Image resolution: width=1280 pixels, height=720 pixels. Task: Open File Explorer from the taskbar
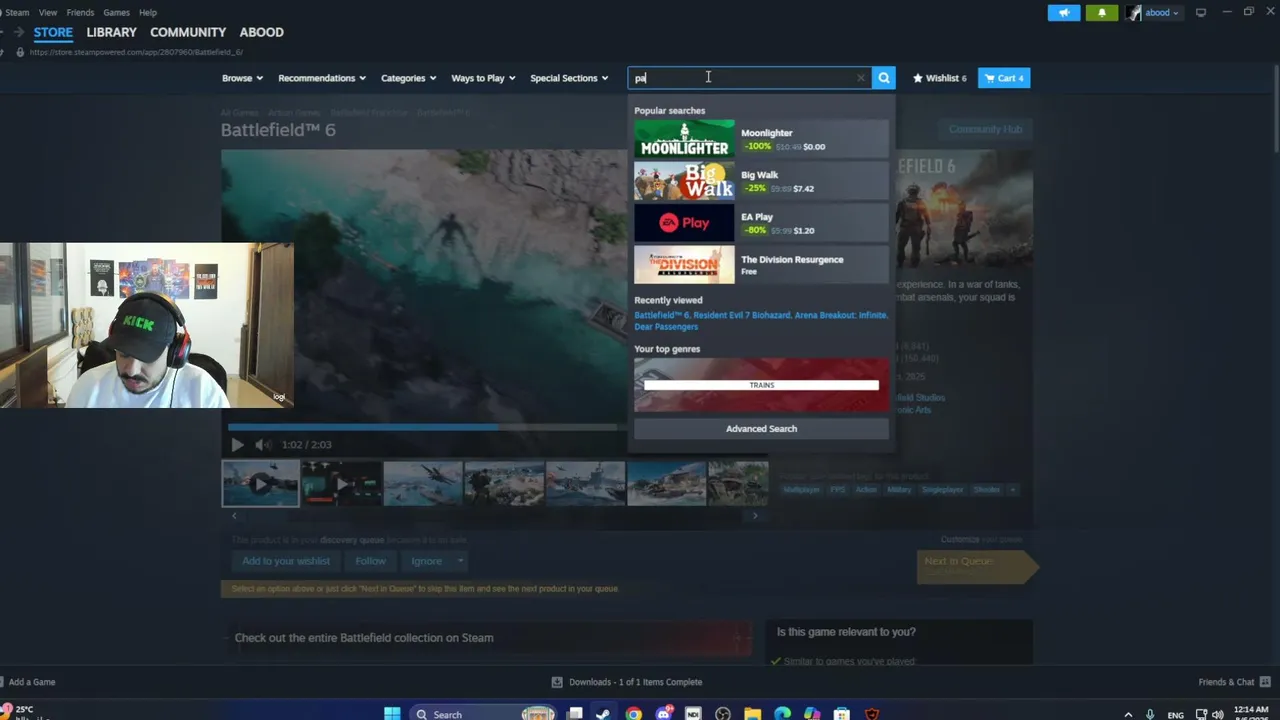[x=752, y=714]
